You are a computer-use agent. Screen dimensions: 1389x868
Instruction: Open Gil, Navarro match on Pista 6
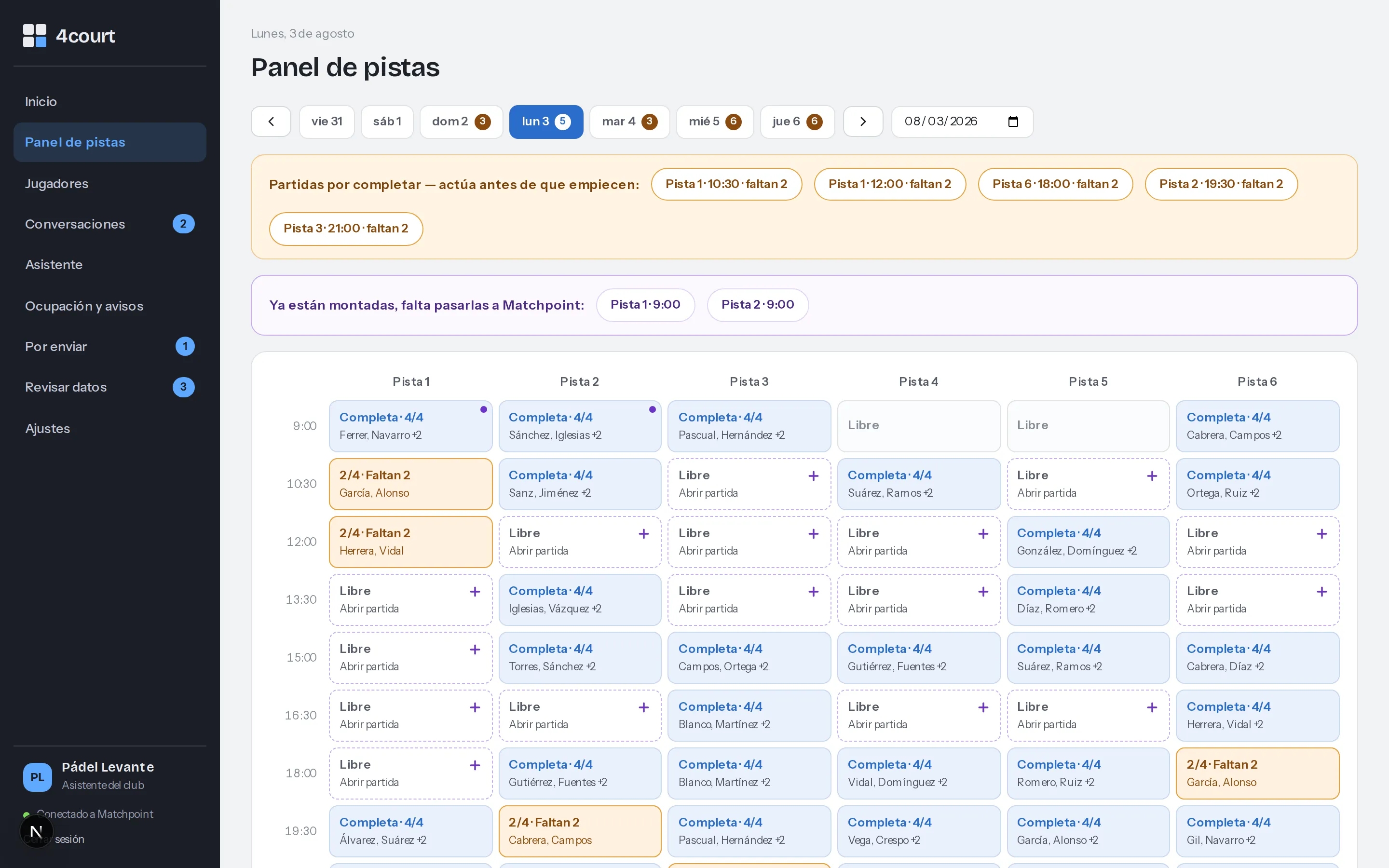click(1257, 831)
